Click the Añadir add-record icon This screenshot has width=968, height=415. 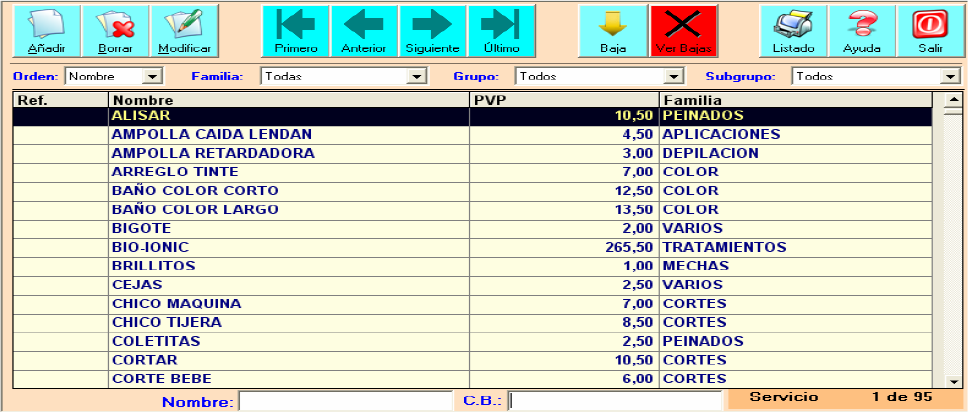pyautogui.click(x=46, y=31)
